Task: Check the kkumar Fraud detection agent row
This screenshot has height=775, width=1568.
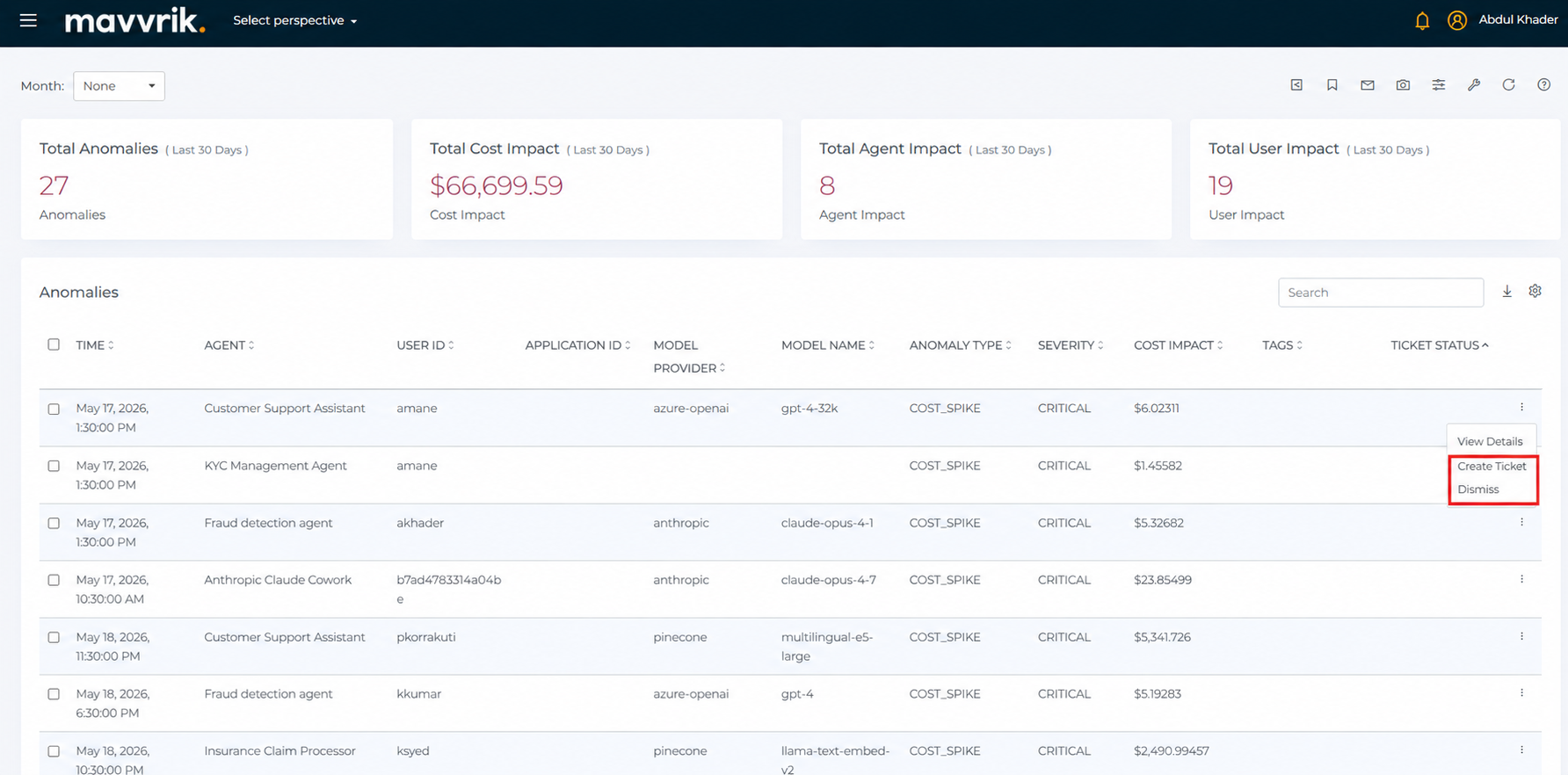Action: click(x=54, y=694)
